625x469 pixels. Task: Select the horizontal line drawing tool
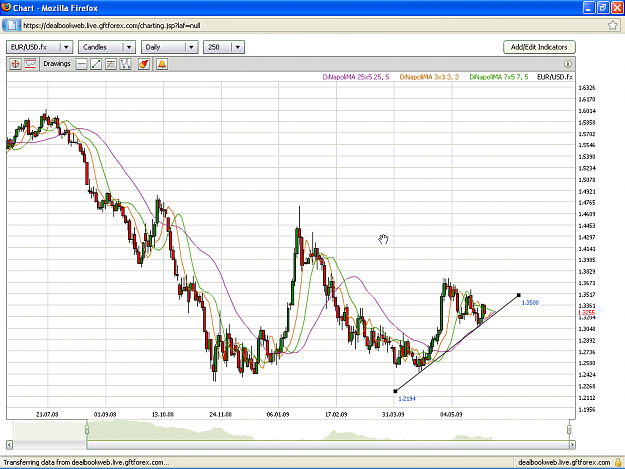tap(81, 64)
